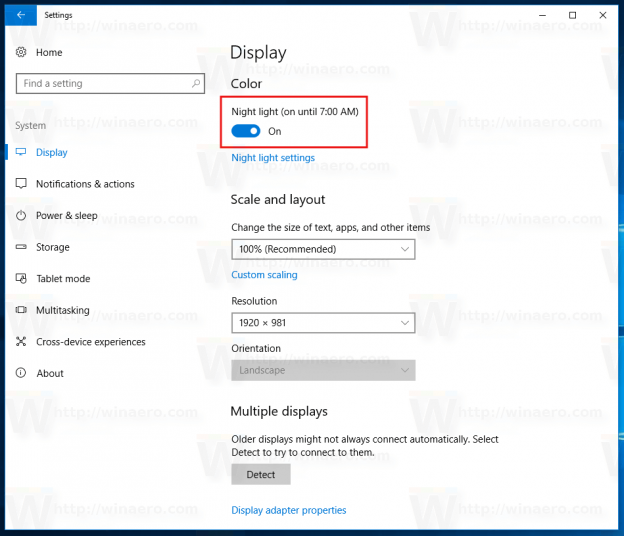Open the scaling 100% (Recommended) dropdown
Image resolution: width=624 pixels, height=536 pixels.
point(323,249)
